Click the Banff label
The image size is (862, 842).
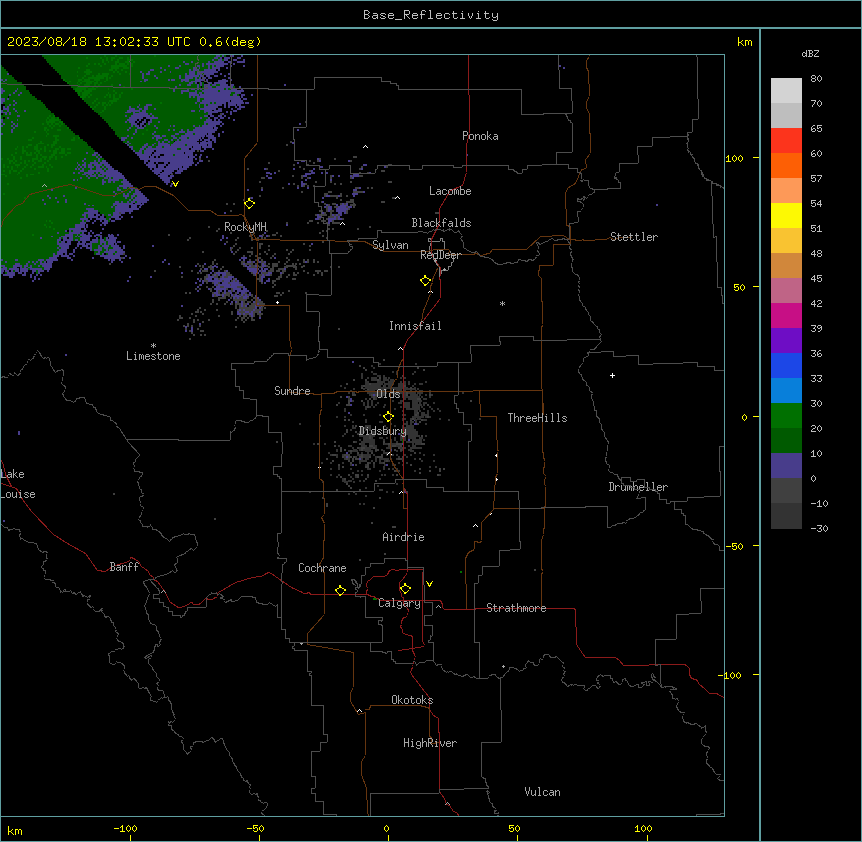[124, 567]
